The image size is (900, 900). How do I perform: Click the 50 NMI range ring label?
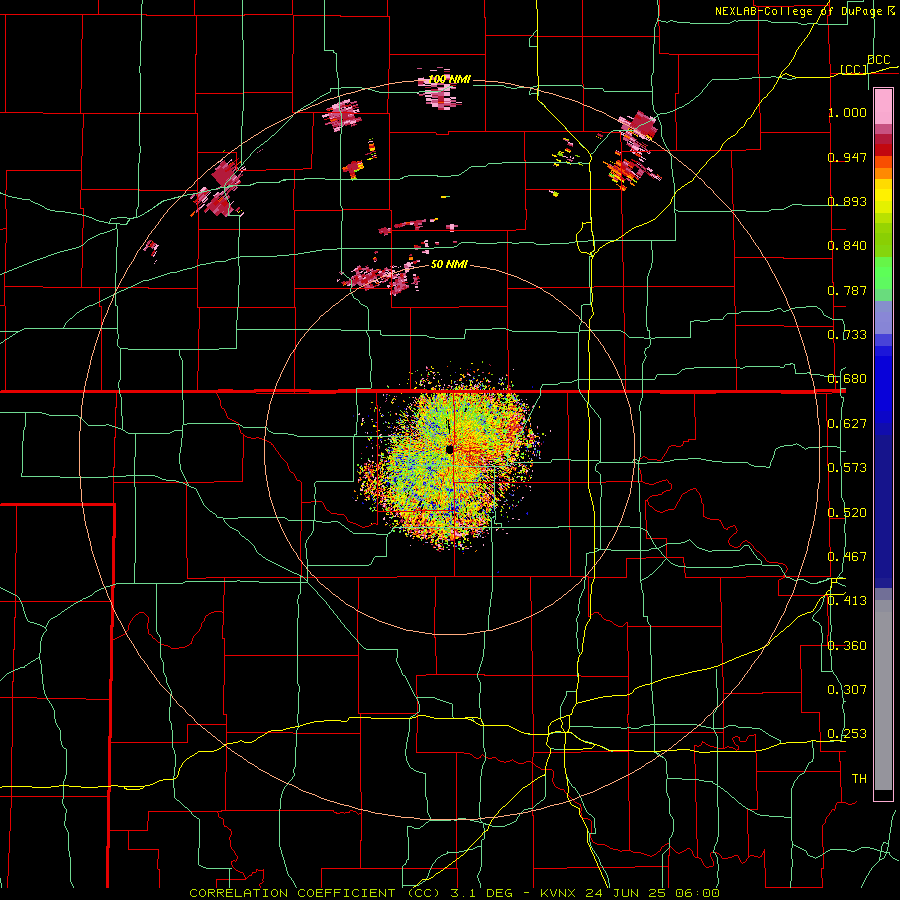click(449, 265)
